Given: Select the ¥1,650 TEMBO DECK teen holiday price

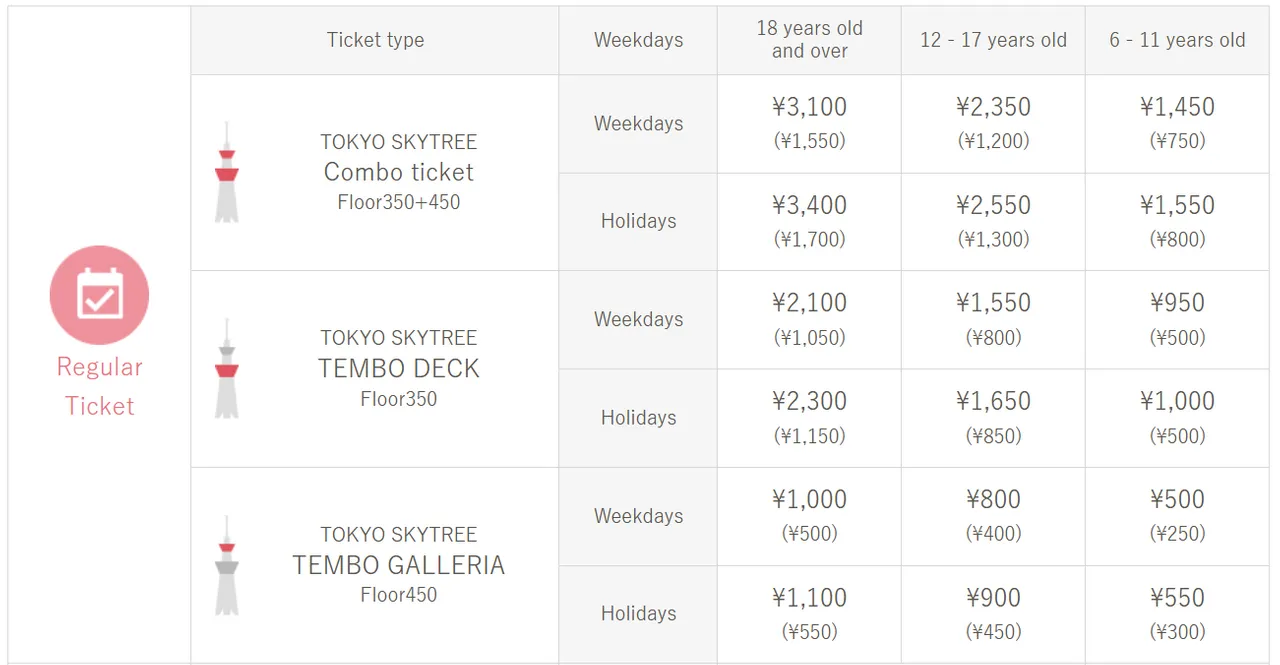Looking at the screenshot, I should [993, 401].
